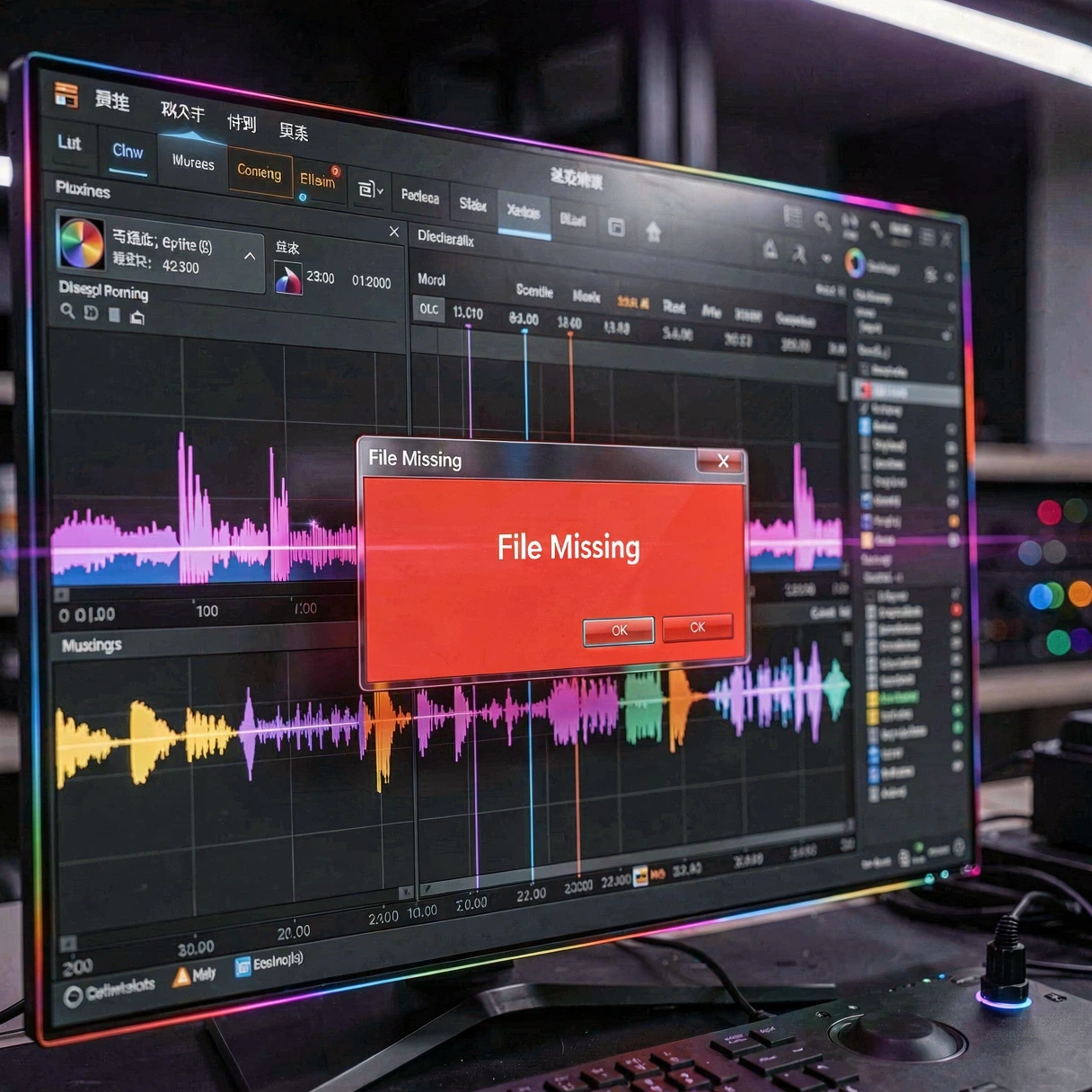Open the color wheel icon atop the right panel
Image resolution: width=1092 pixels, height=1092 pixels.
point(856,260)
